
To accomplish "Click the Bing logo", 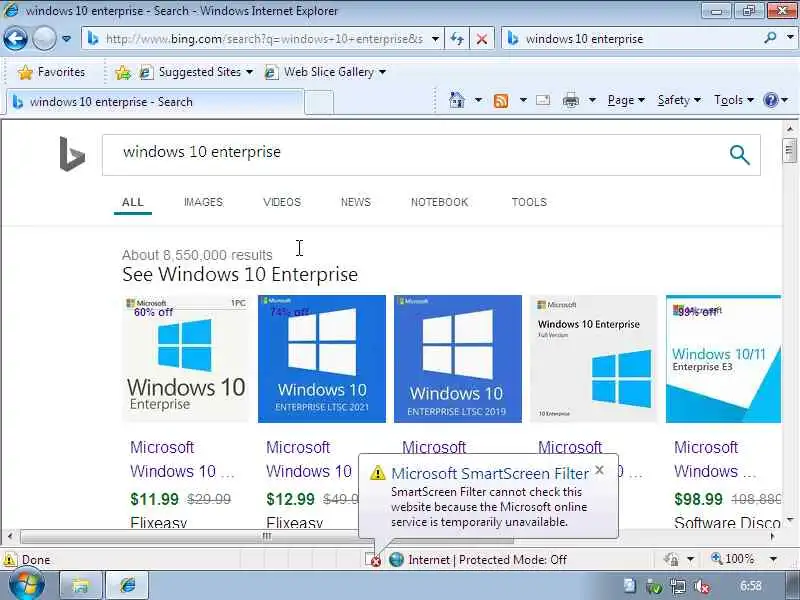I will [x=72, y=154].
